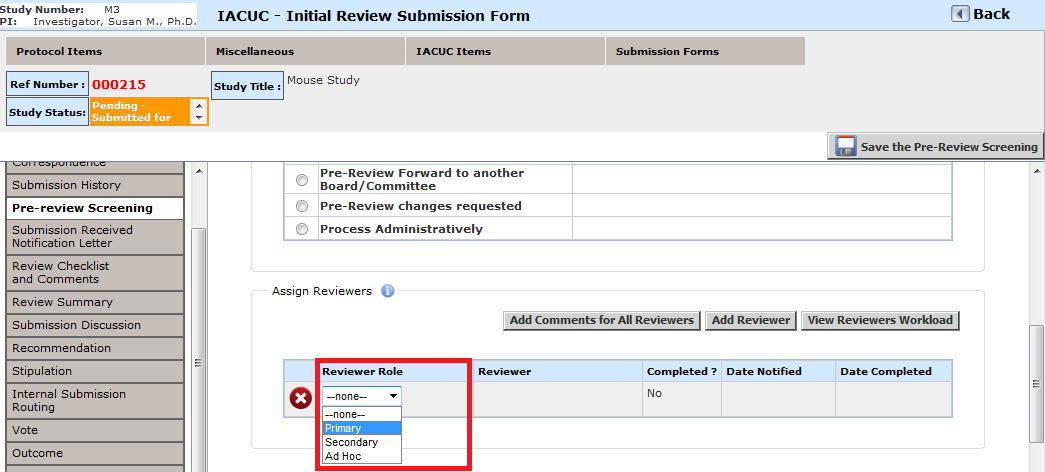This screenshot has height=472, width=1045.
Task: Step Study Status value down arrow
Action: 199,118
